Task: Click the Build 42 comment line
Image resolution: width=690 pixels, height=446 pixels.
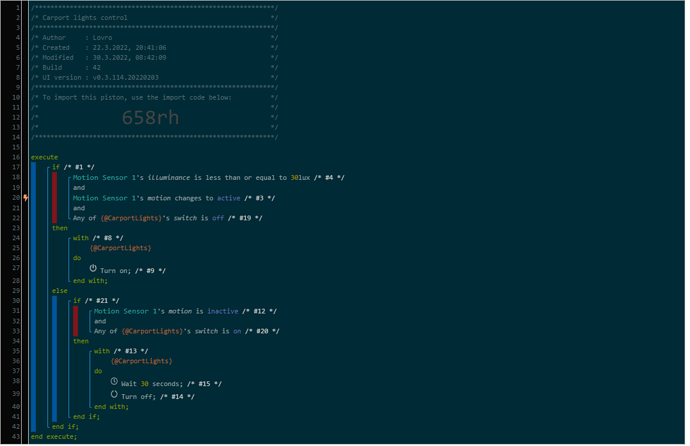Action: [x=154, y=68]
